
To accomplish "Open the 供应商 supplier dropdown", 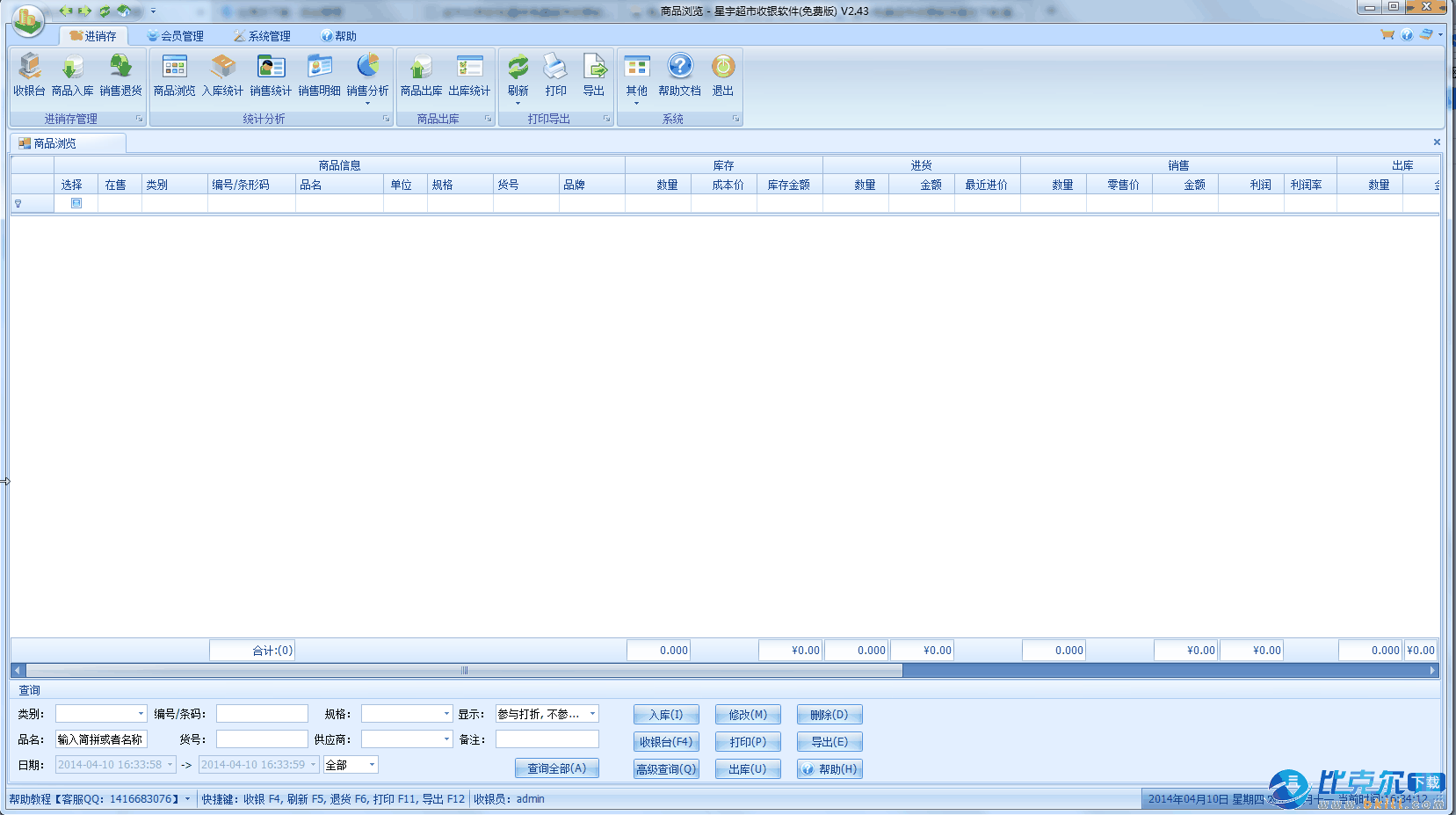I will (446, 739).
